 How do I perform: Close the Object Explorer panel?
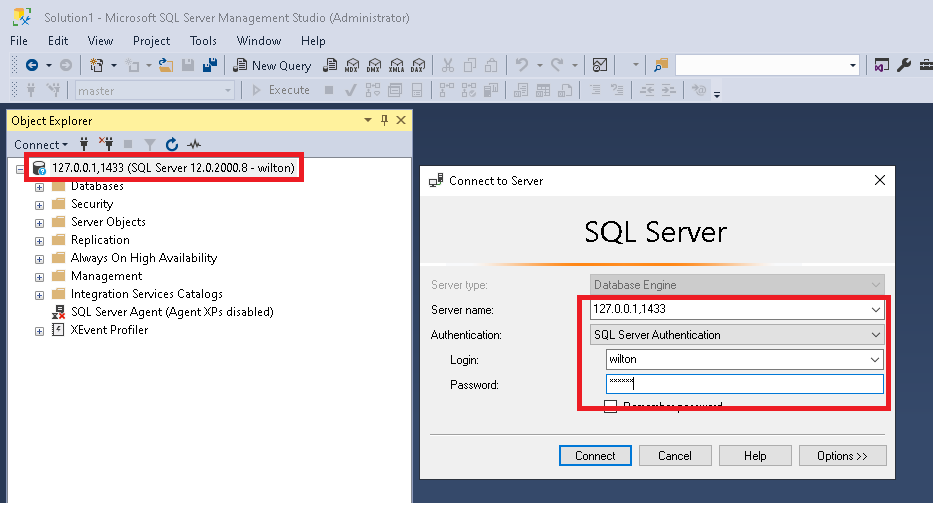point(401,120)
